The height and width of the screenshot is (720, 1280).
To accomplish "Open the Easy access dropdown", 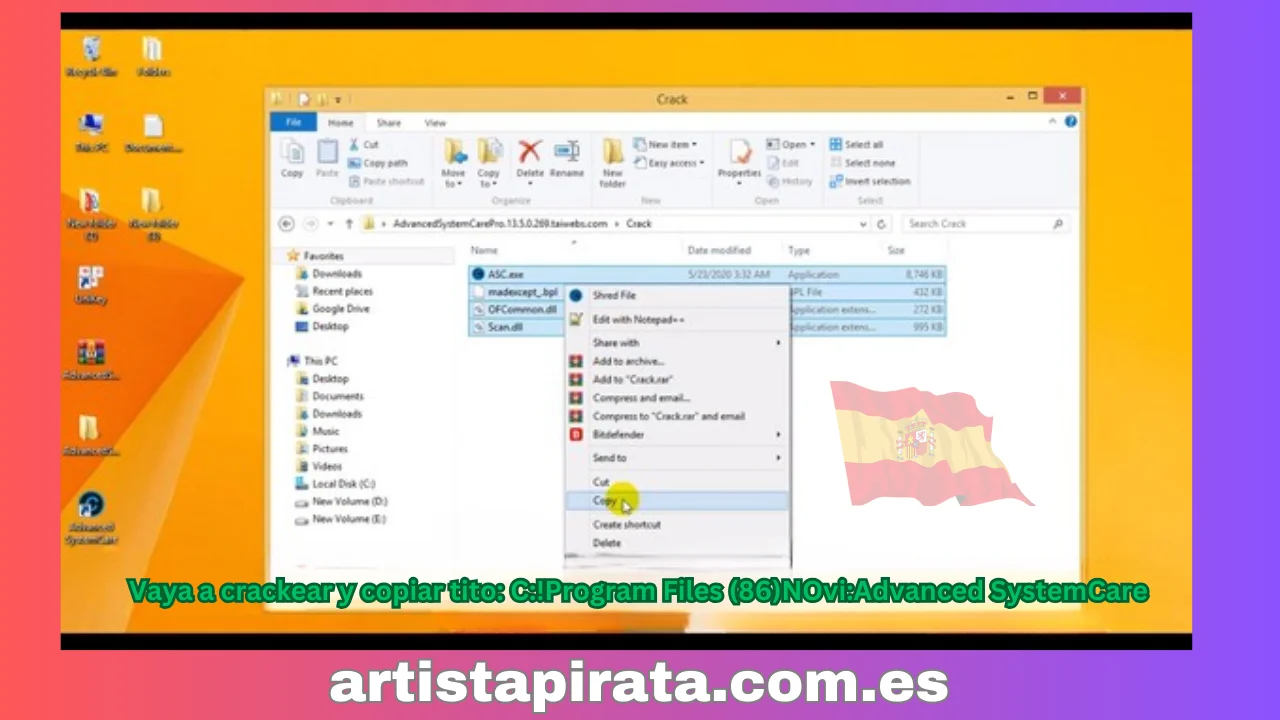I will [669, 163].
